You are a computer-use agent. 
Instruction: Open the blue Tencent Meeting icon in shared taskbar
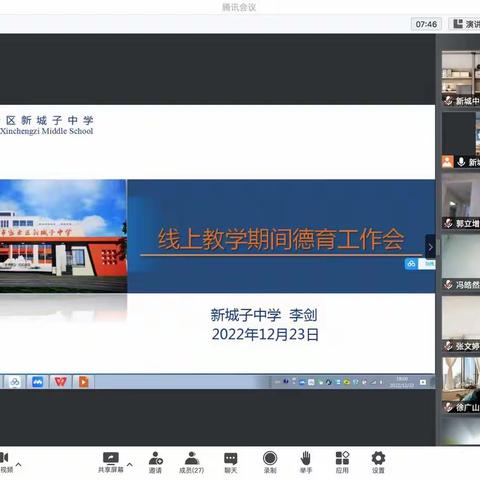[37, 382]
